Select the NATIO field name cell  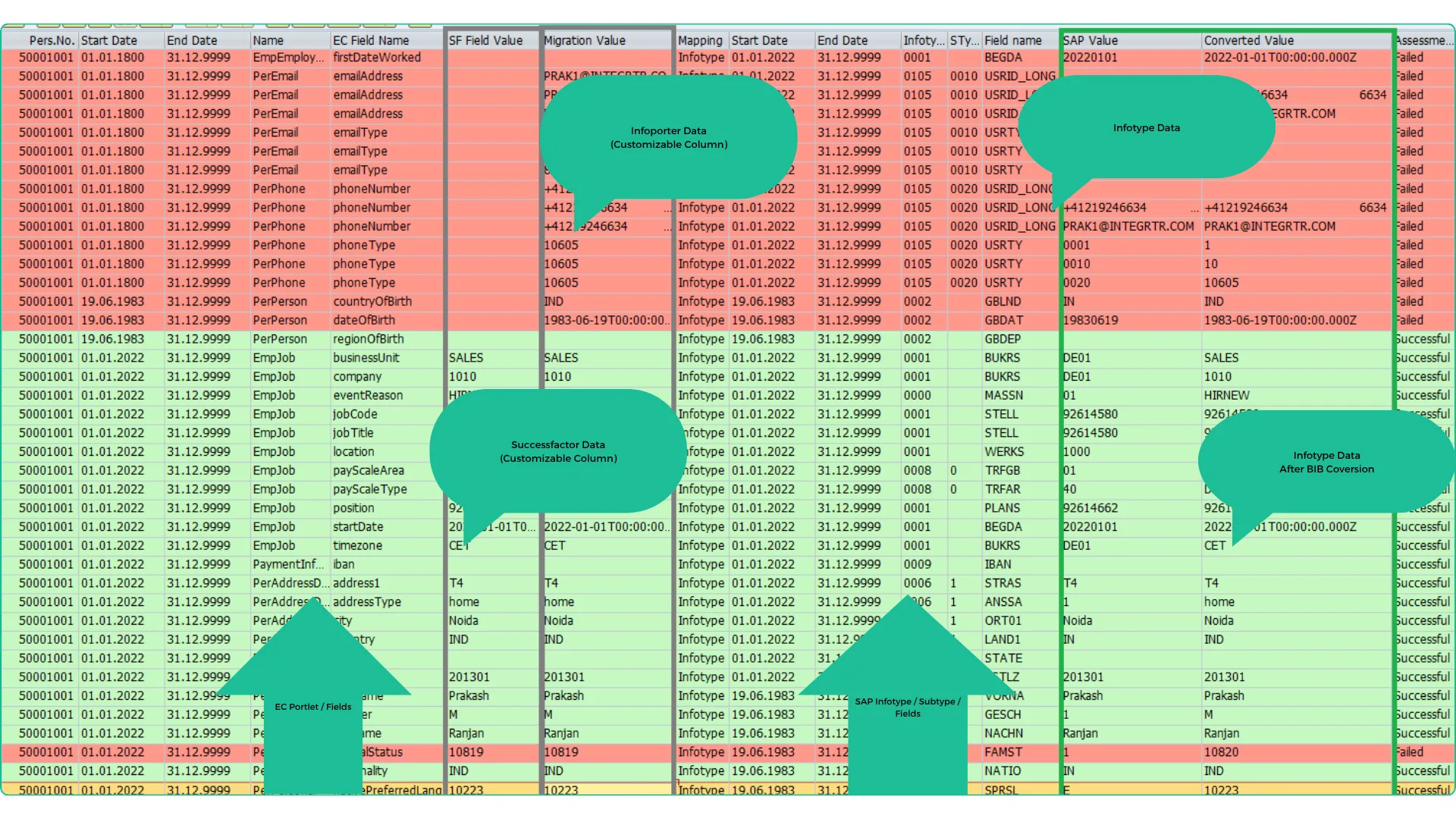1020,771
